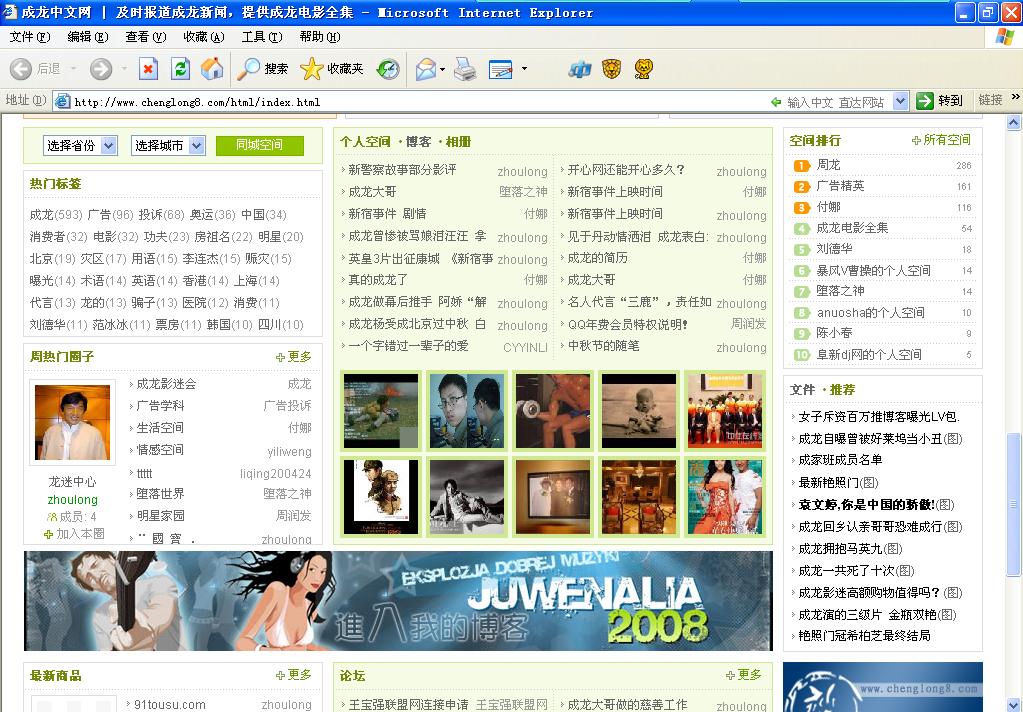Refresh the page with green arrows icon
This screenshot has height=712, width=1023.
pos(180,69)
